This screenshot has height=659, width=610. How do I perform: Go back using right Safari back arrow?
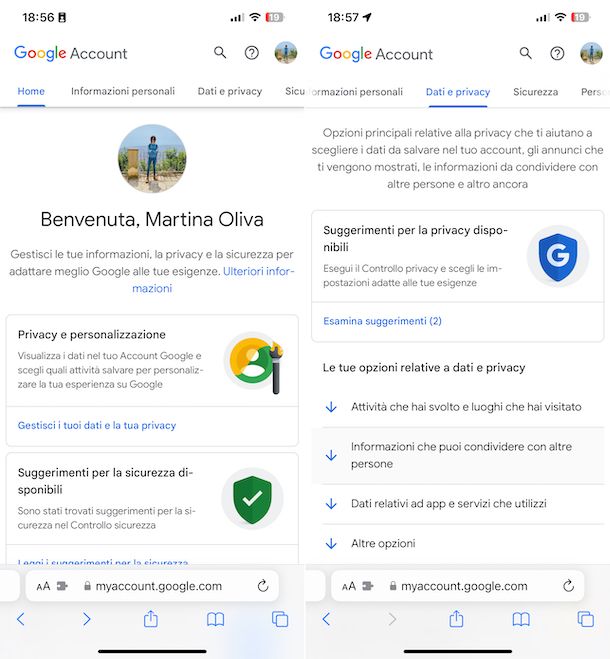[x=326, y=619]
